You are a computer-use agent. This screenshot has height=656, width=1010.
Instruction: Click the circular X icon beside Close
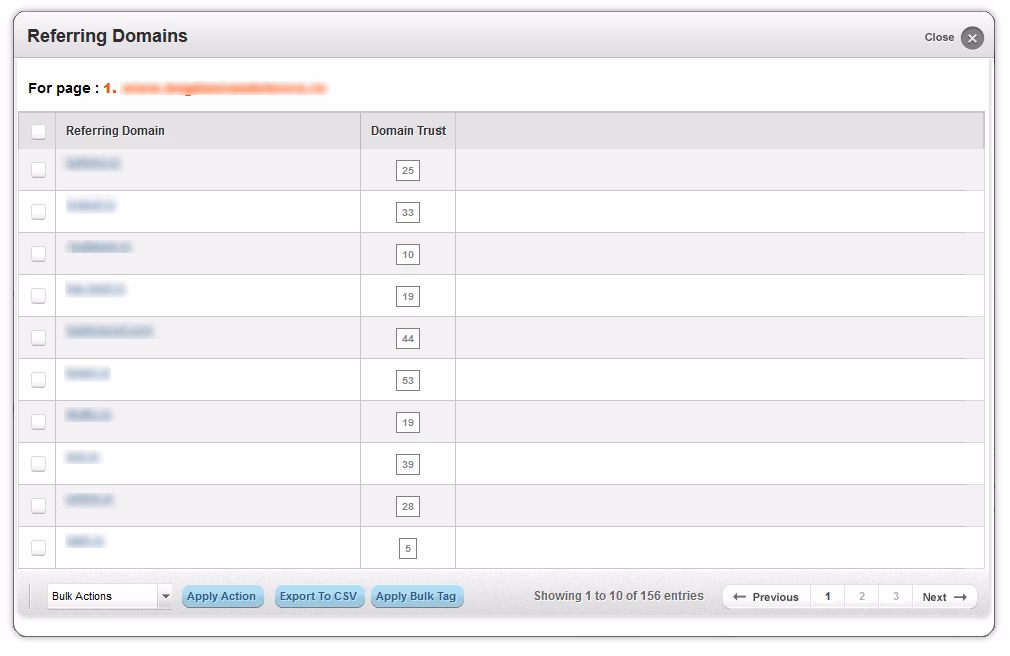[971, 37]
